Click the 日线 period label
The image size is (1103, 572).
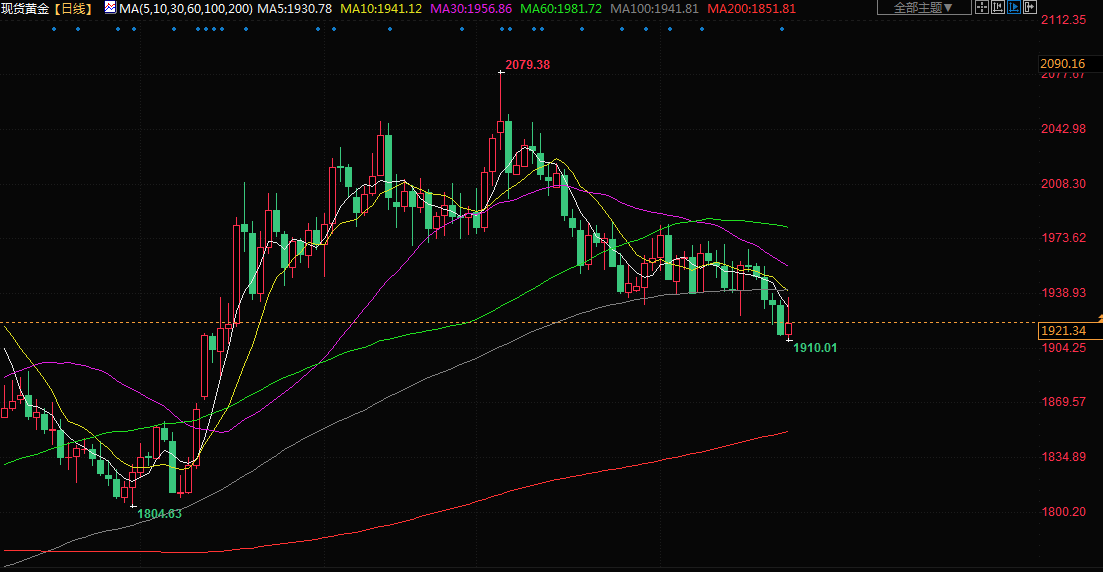73,8
